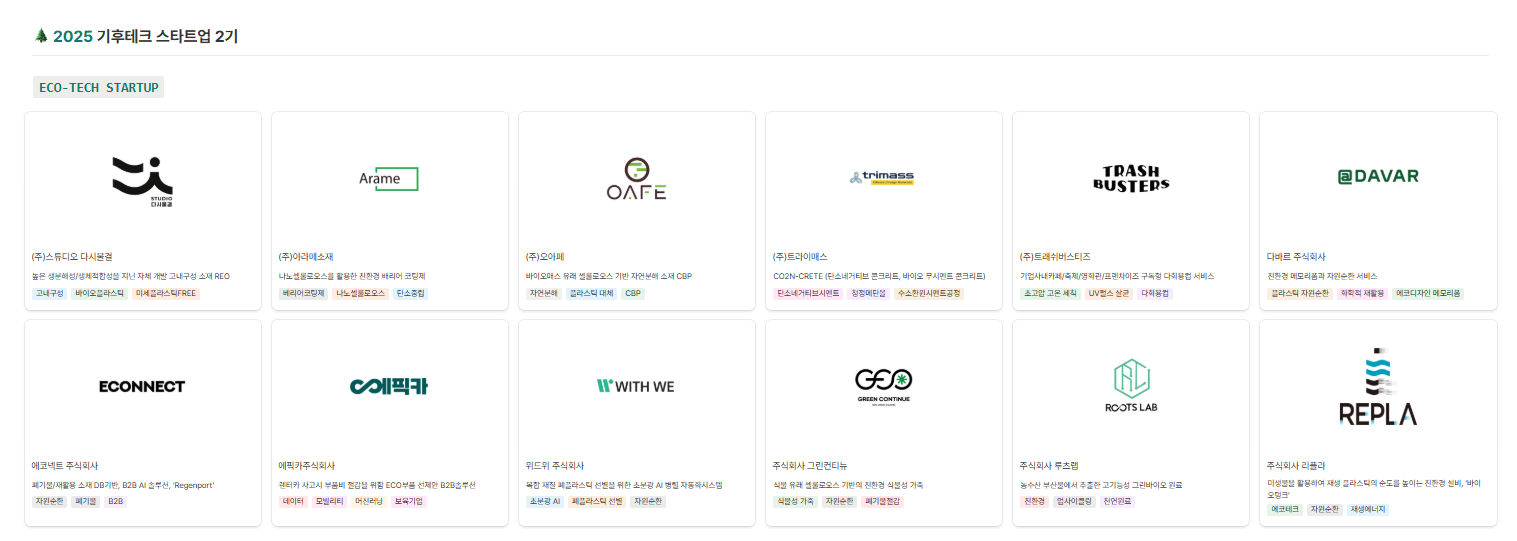Open the trimass logo thumbnail

point(884,176)
